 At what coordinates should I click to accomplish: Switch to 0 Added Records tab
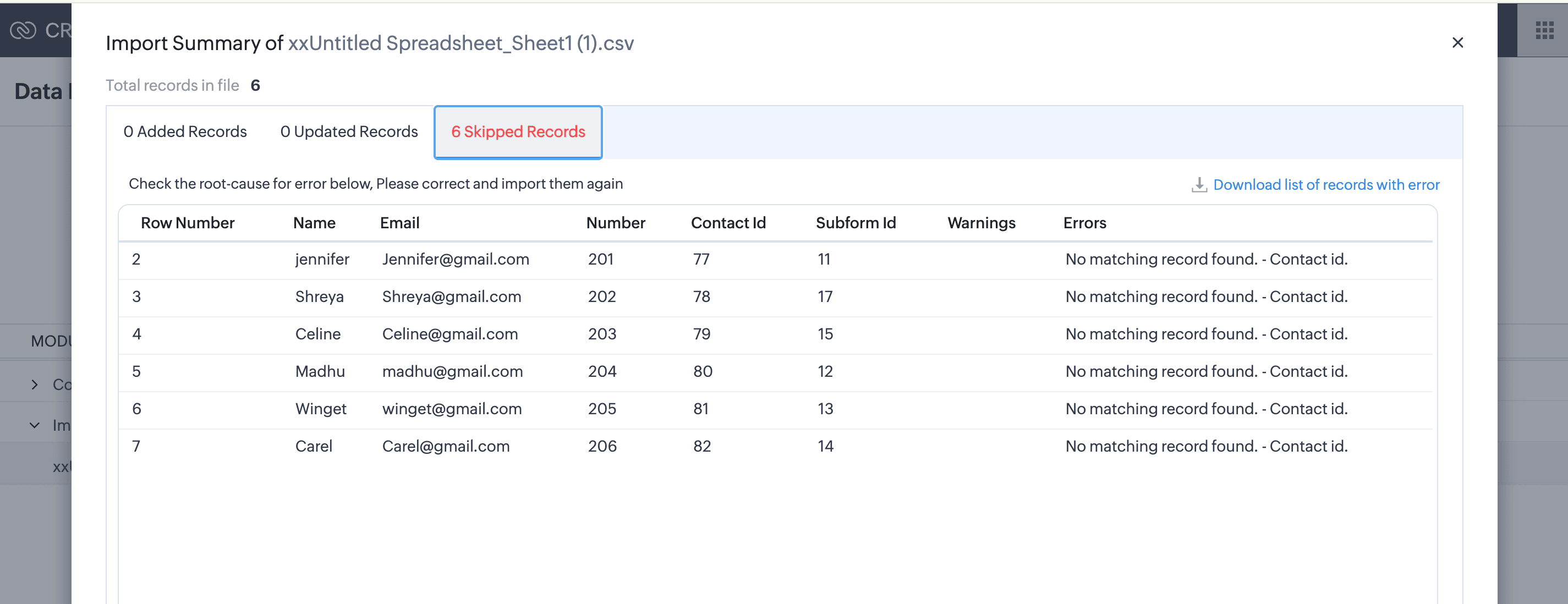(x=185, y=131)
